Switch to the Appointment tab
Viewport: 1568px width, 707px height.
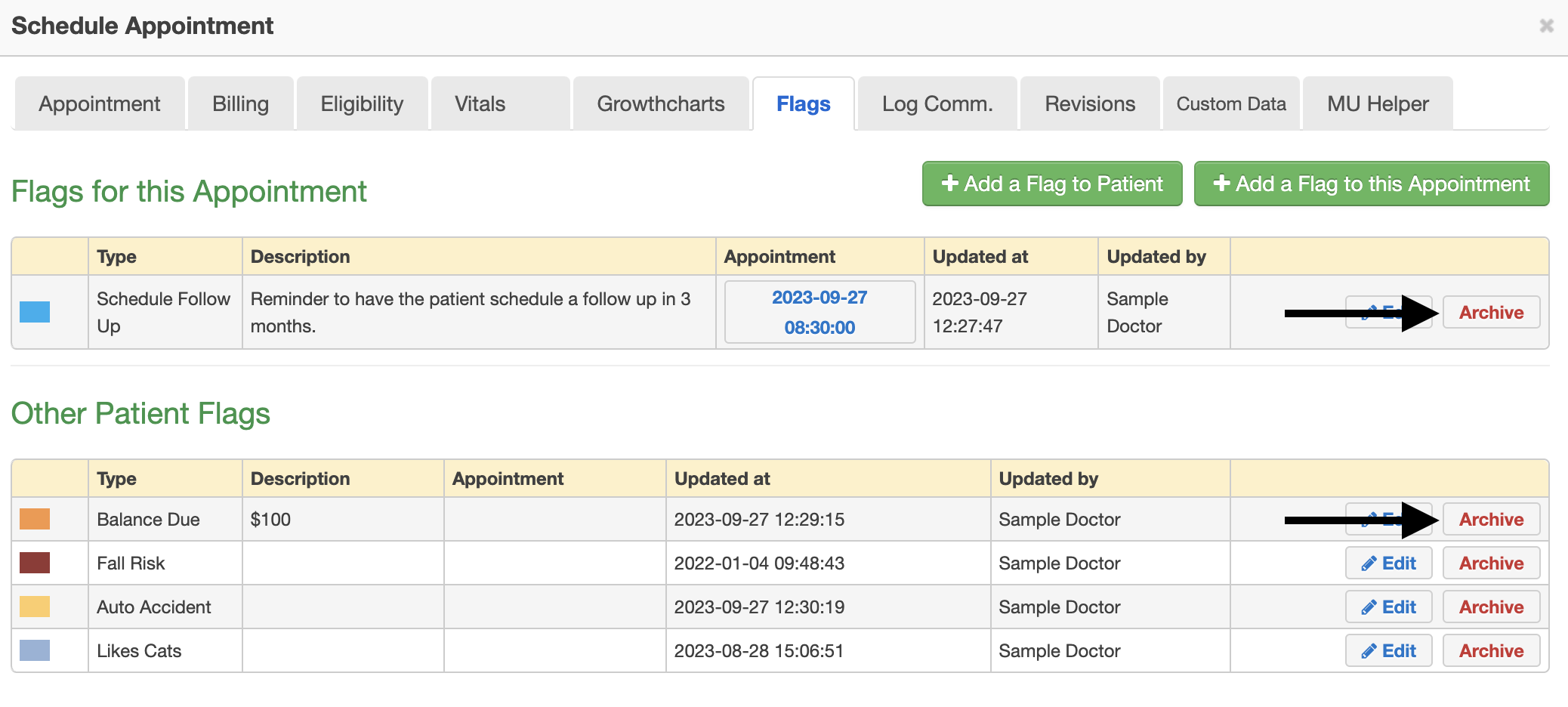tap(100, 103)
